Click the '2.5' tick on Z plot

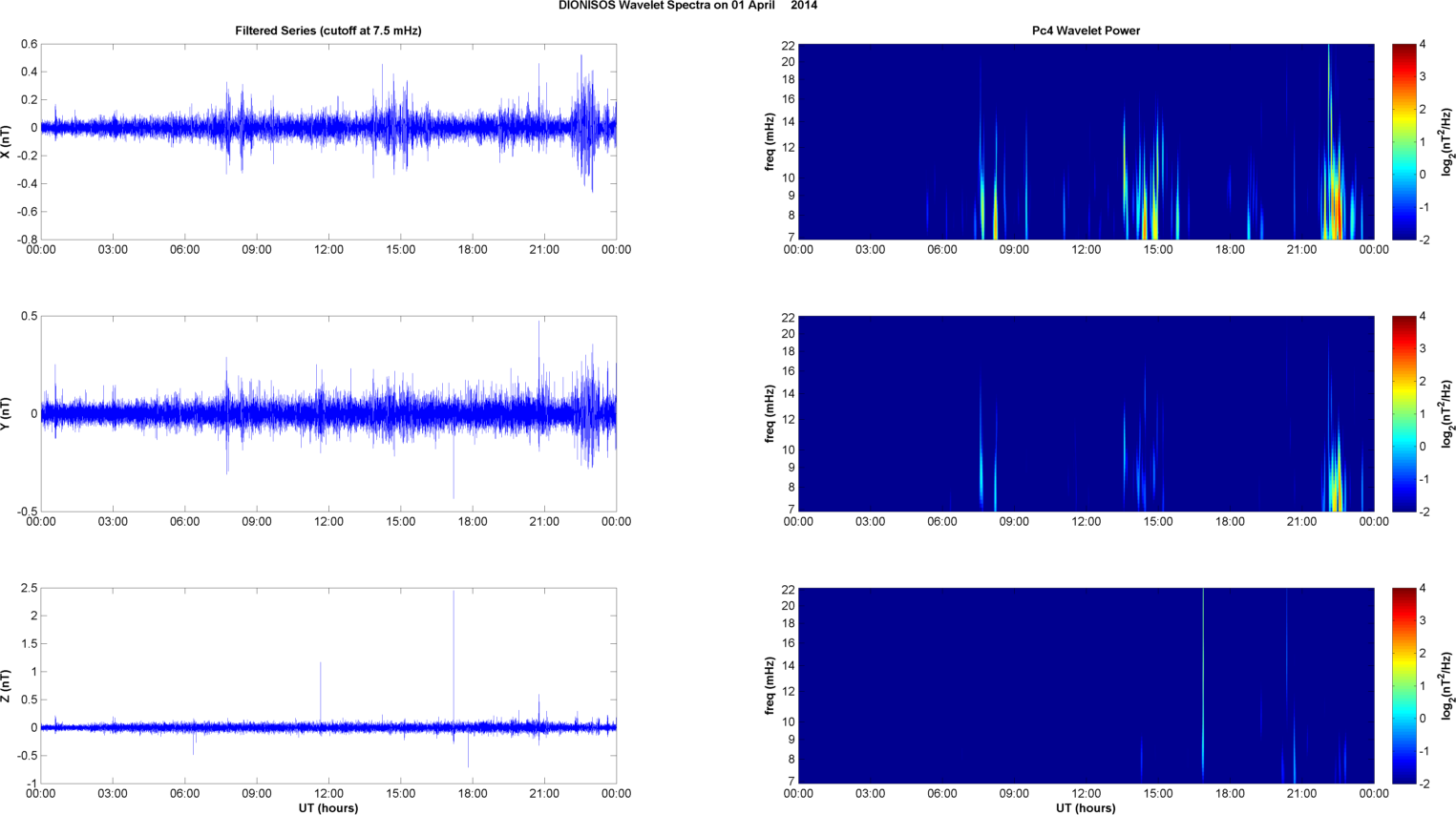click(x=29, y=588)
